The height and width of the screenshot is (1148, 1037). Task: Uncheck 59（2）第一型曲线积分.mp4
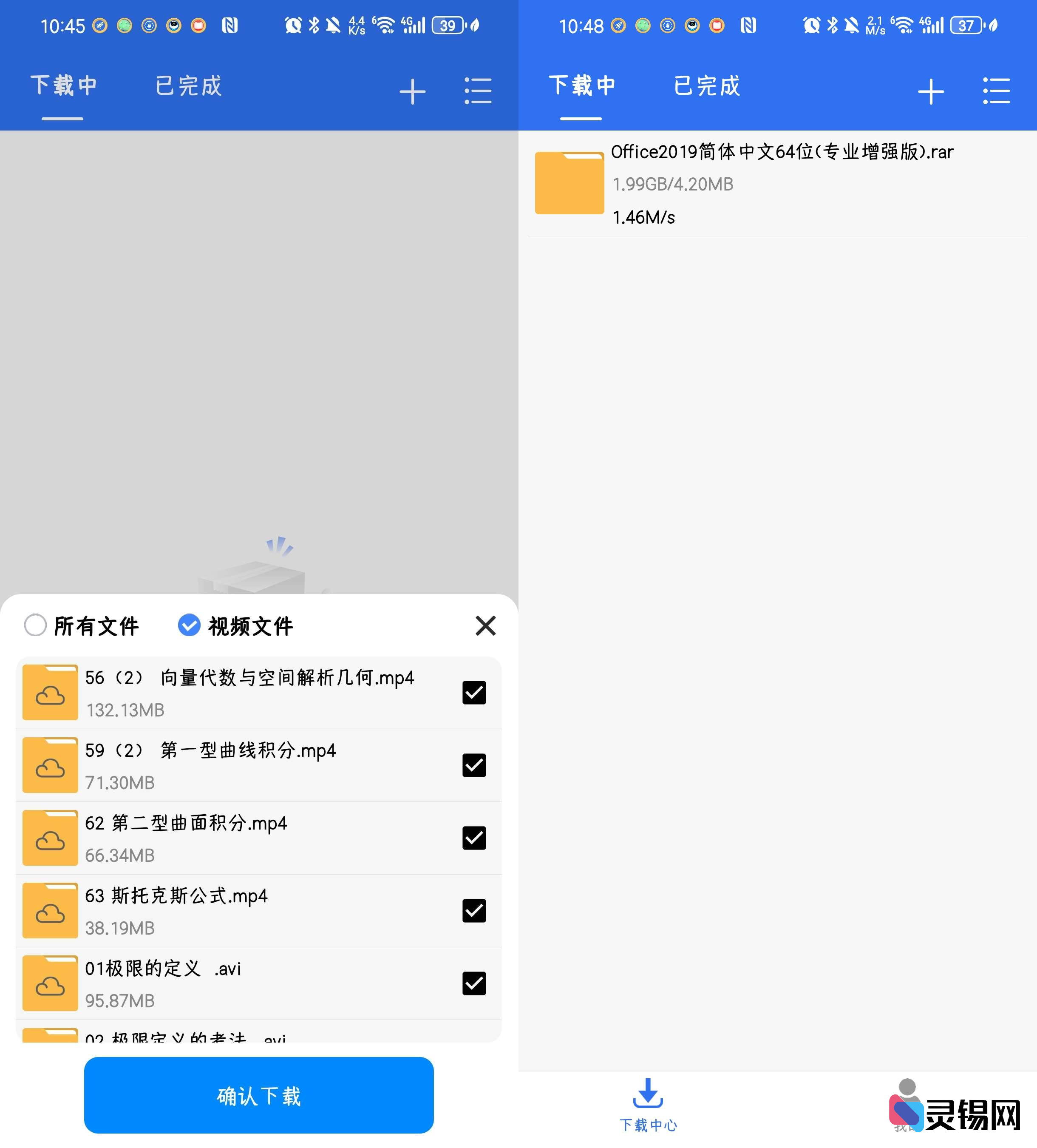click(473, 765)
